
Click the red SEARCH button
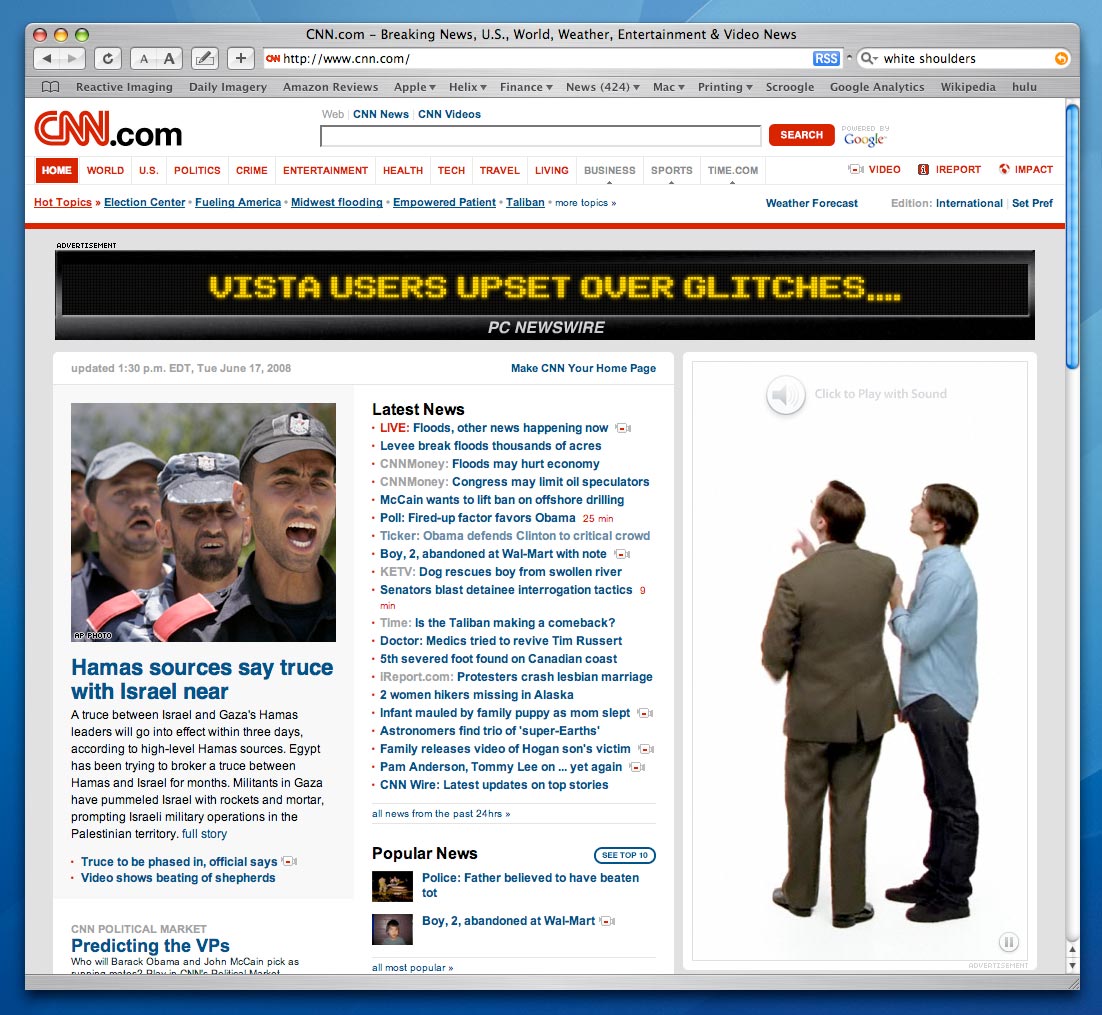tap(801, 135)
